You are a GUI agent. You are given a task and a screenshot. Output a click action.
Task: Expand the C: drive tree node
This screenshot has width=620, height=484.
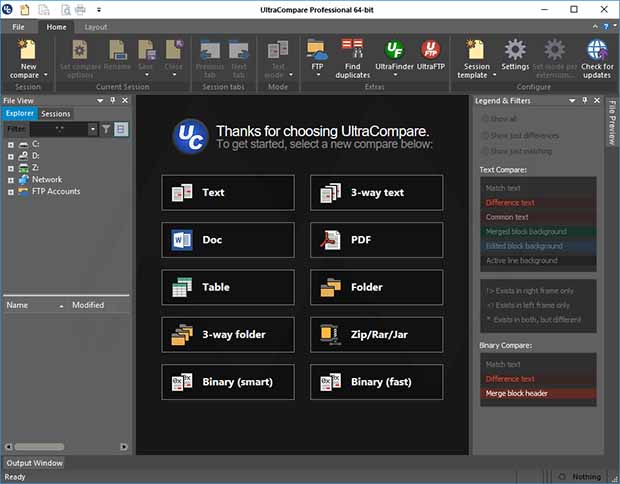[11, 145]
